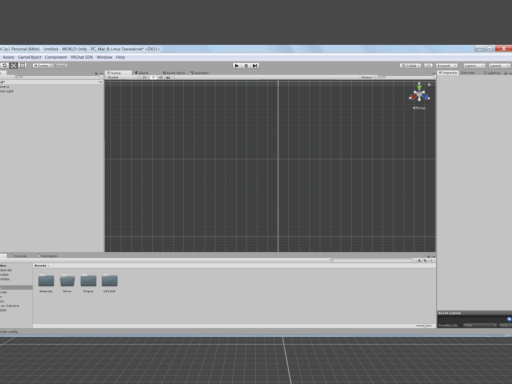Image resolution: width=512 pixels, height=384 pixels.
Task: Select the Rect transform tool
Action: point(22,66)
